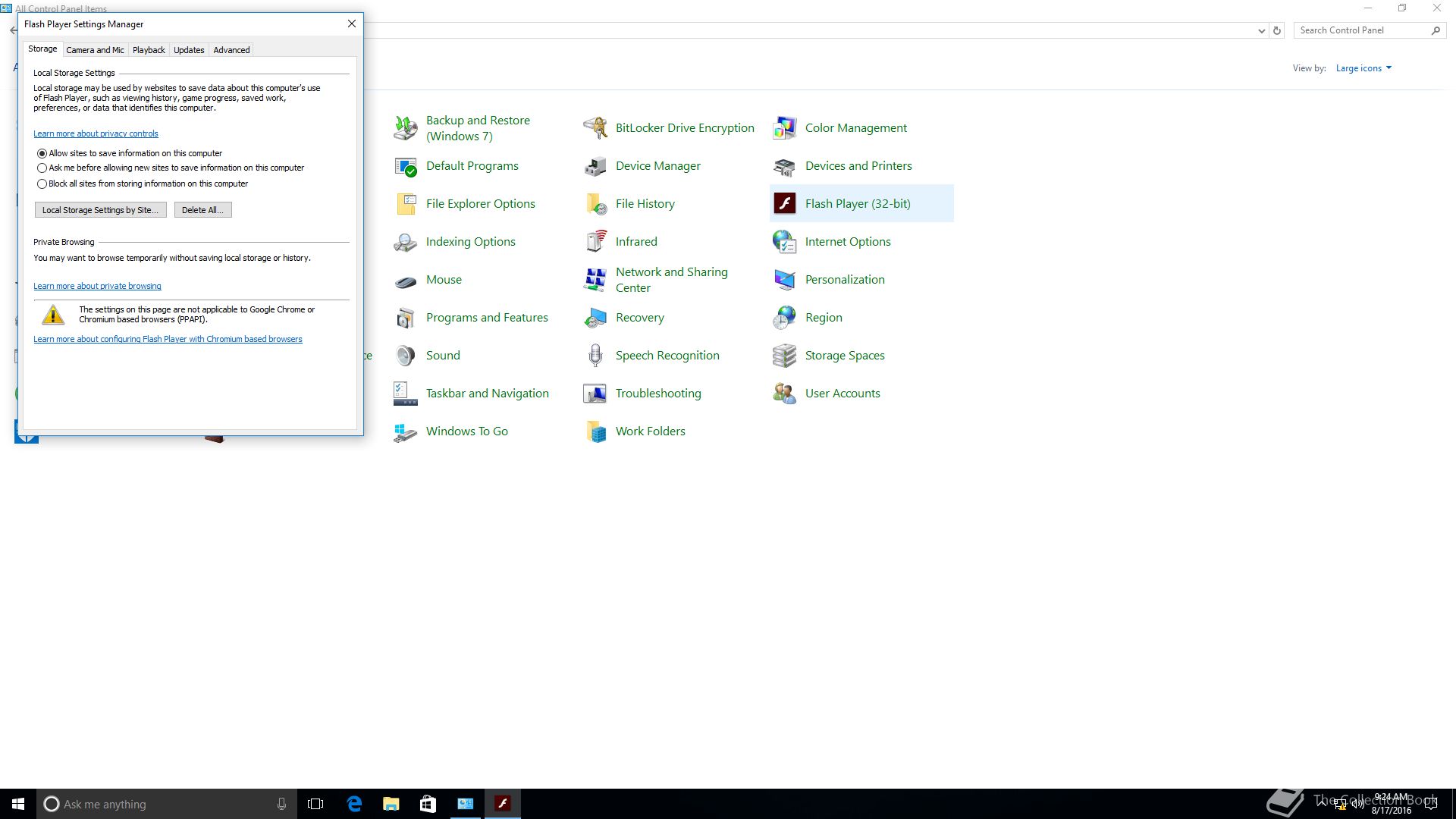Click the Delete All... button

coord(202,210)
